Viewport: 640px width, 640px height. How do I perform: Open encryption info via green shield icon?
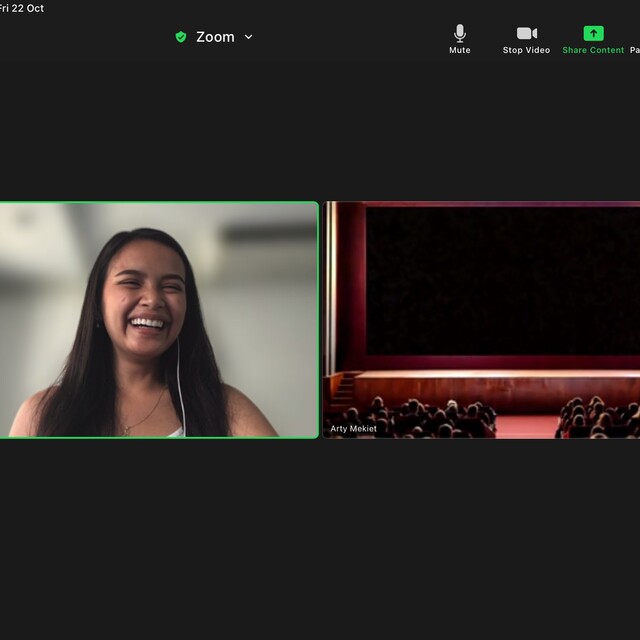click(x=181, y=37)
